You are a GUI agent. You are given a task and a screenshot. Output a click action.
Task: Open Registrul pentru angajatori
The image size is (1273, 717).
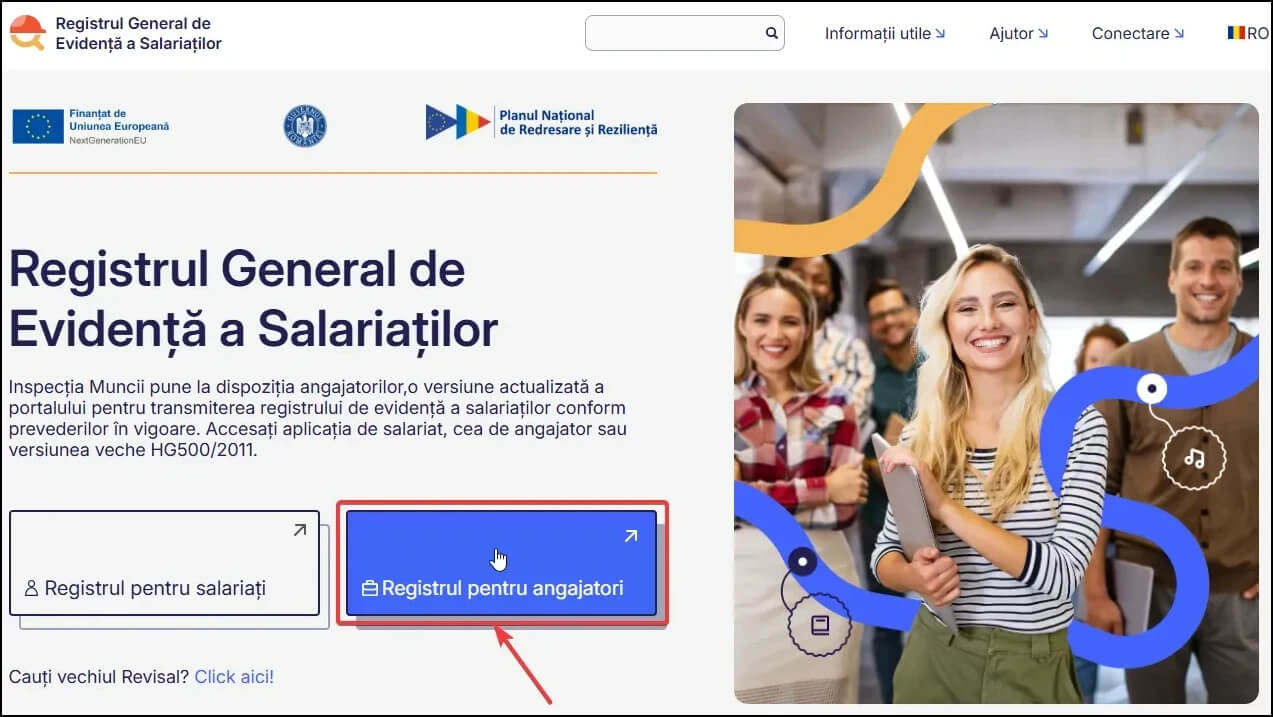pos(501,563)
